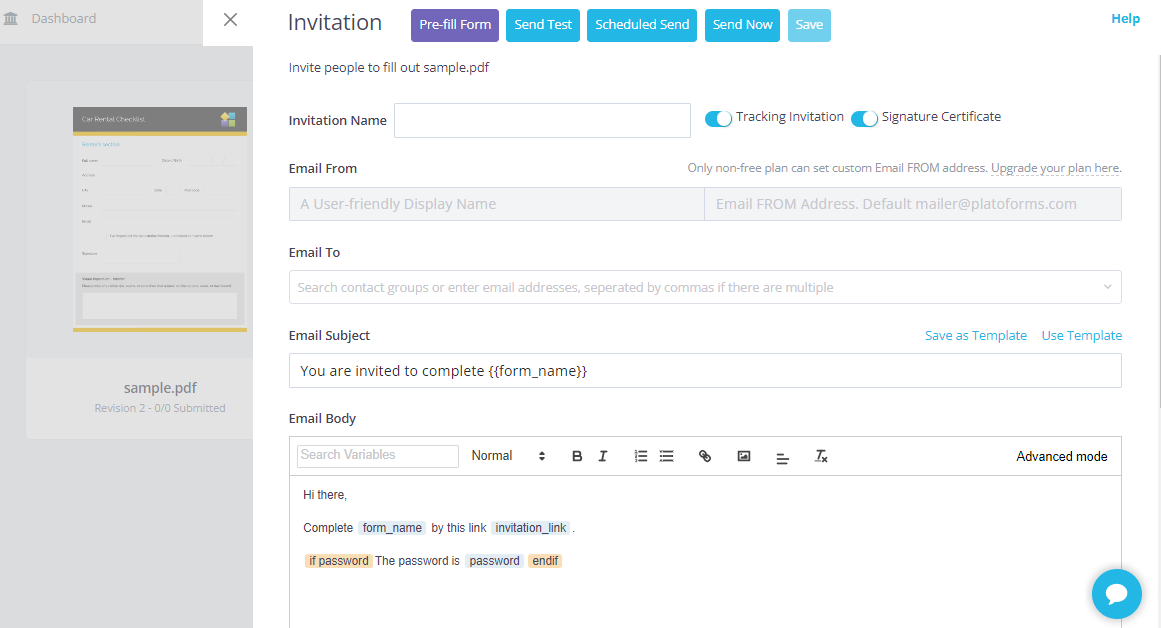Open the Normal text style dropdown
Viewport: 1161px width, 628px height.
(508, 456)
